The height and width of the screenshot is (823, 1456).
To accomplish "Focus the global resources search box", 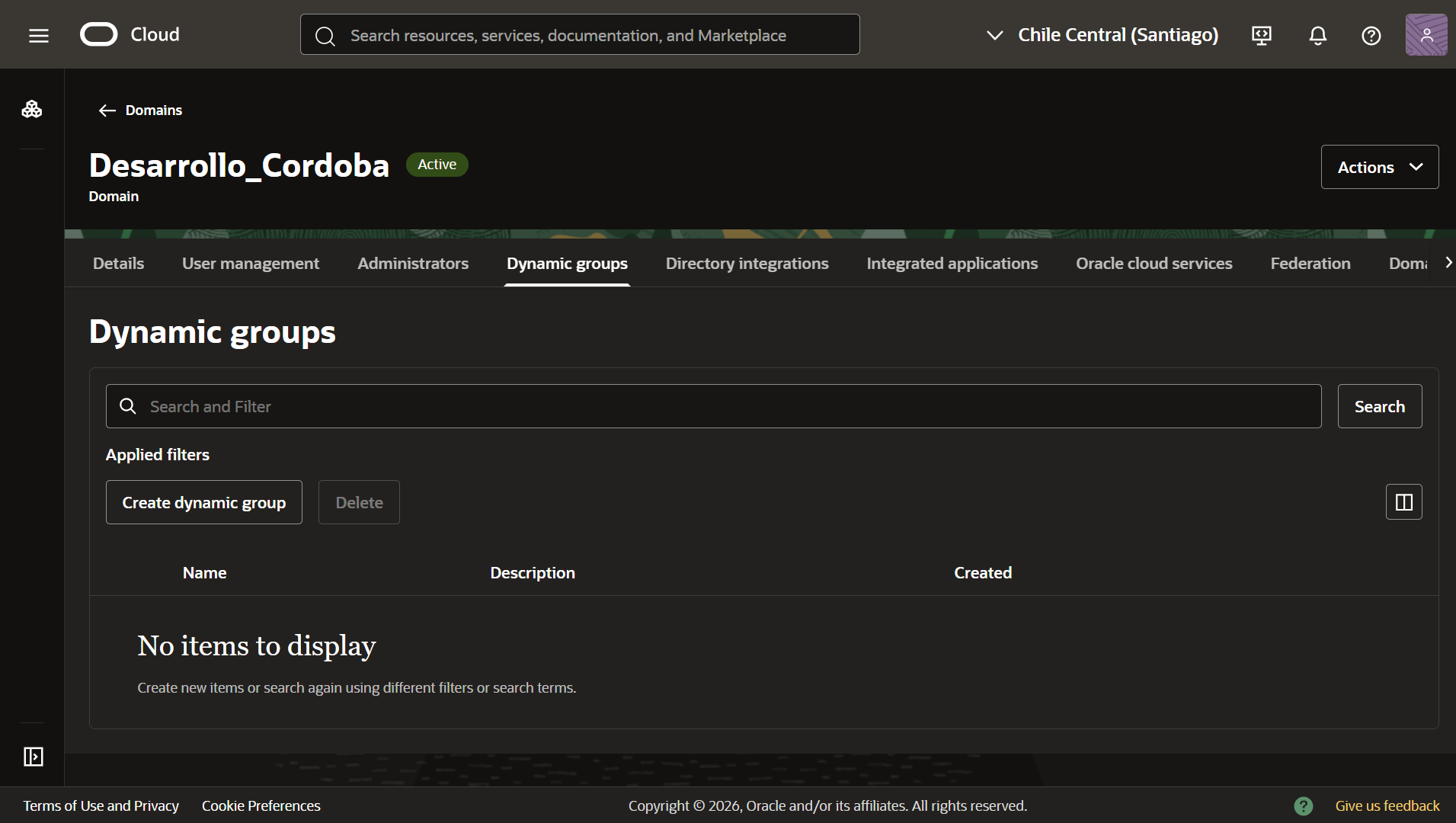I will pos(580,34).
